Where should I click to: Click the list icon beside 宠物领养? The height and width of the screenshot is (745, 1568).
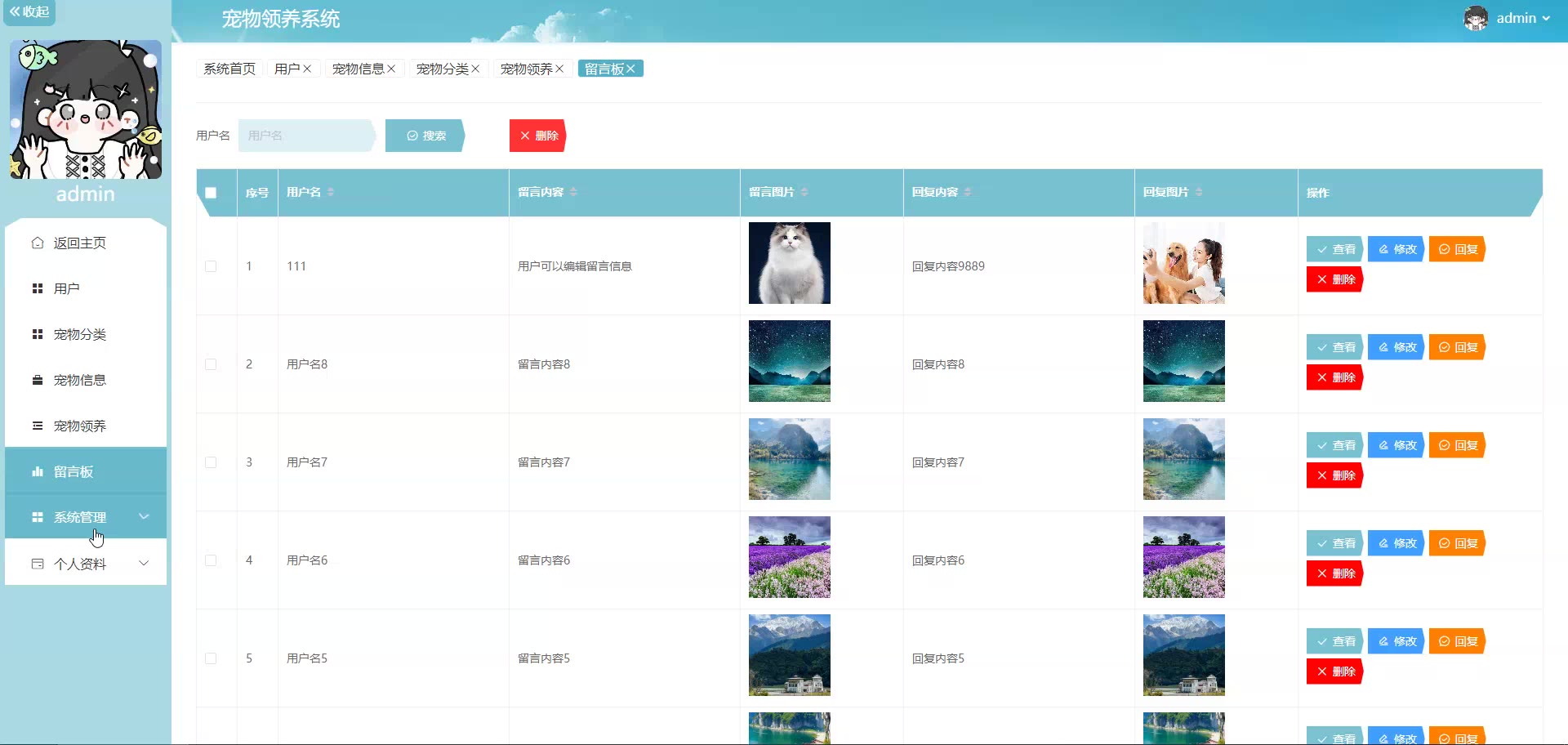(x=38, y=426)
